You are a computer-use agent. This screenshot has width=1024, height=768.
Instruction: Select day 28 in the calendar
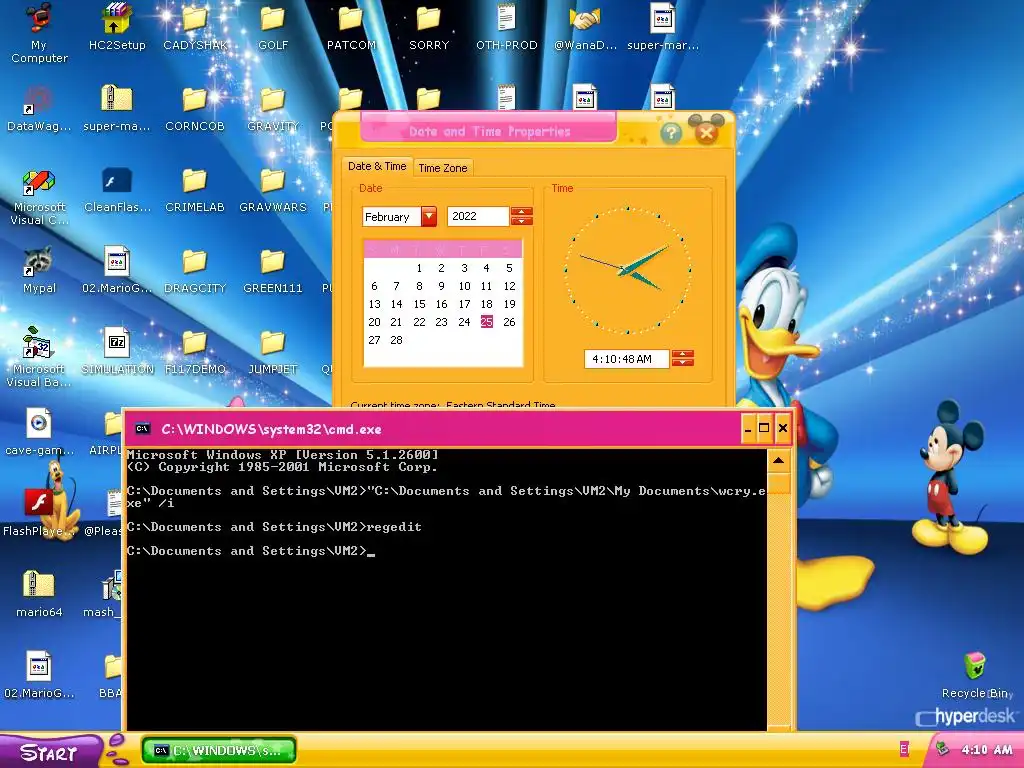[x=396, y=340]
